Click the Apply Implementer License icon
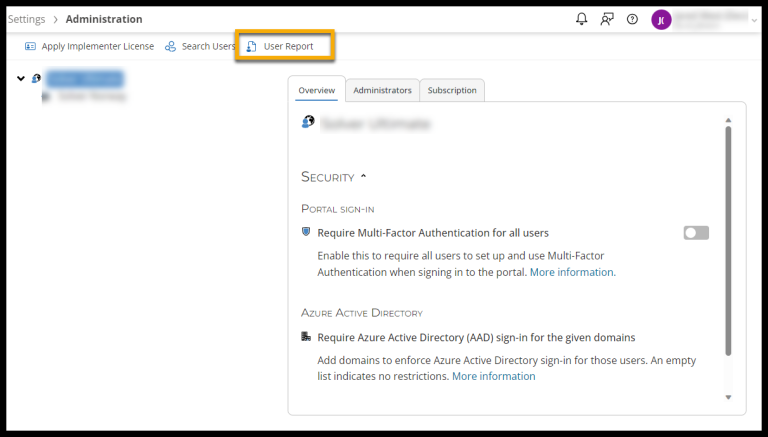This screenshot has height=437, width=768. point(30,46)
